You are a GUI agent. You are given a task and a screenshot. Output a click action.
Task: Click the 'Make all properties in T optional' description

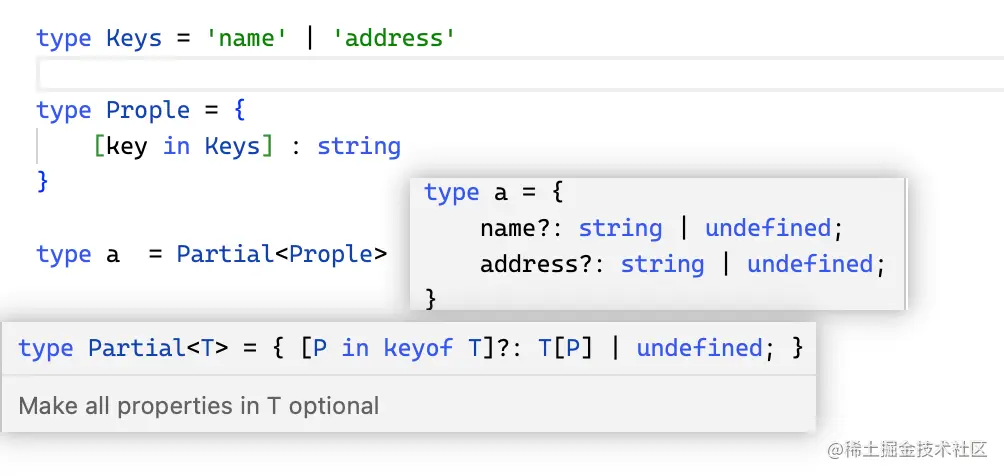[199, 406]
